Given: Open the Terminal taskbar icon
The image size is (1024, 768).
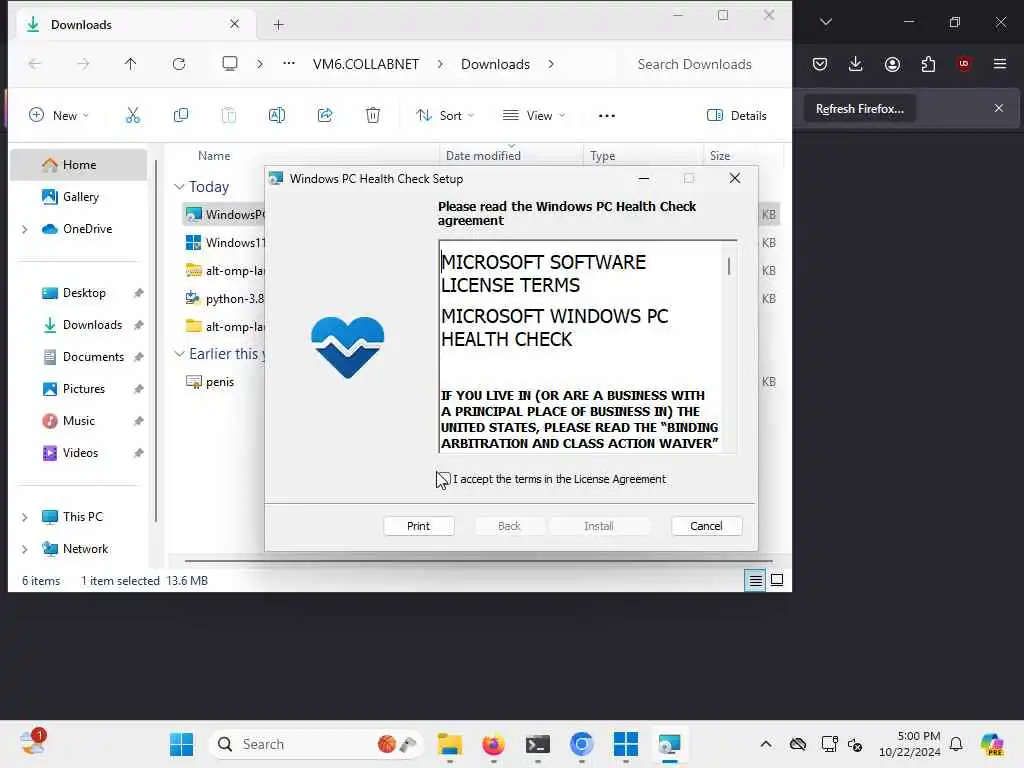Looking at the screenshot, I should [x=537, y=744].
